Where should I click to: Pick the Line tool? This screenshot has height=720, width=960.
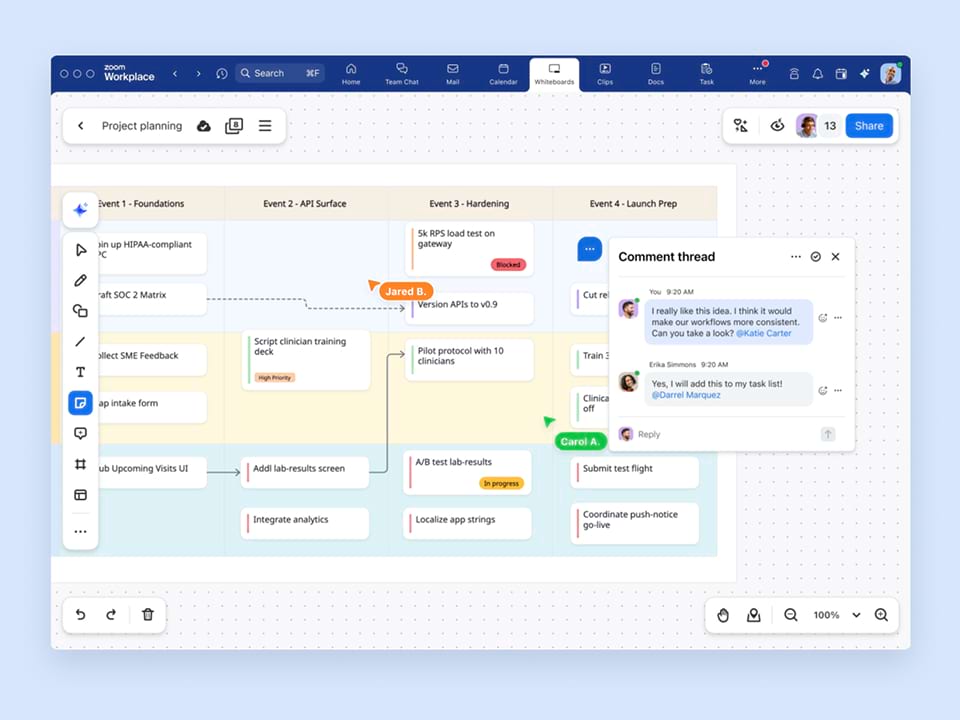tap(81, 342)
